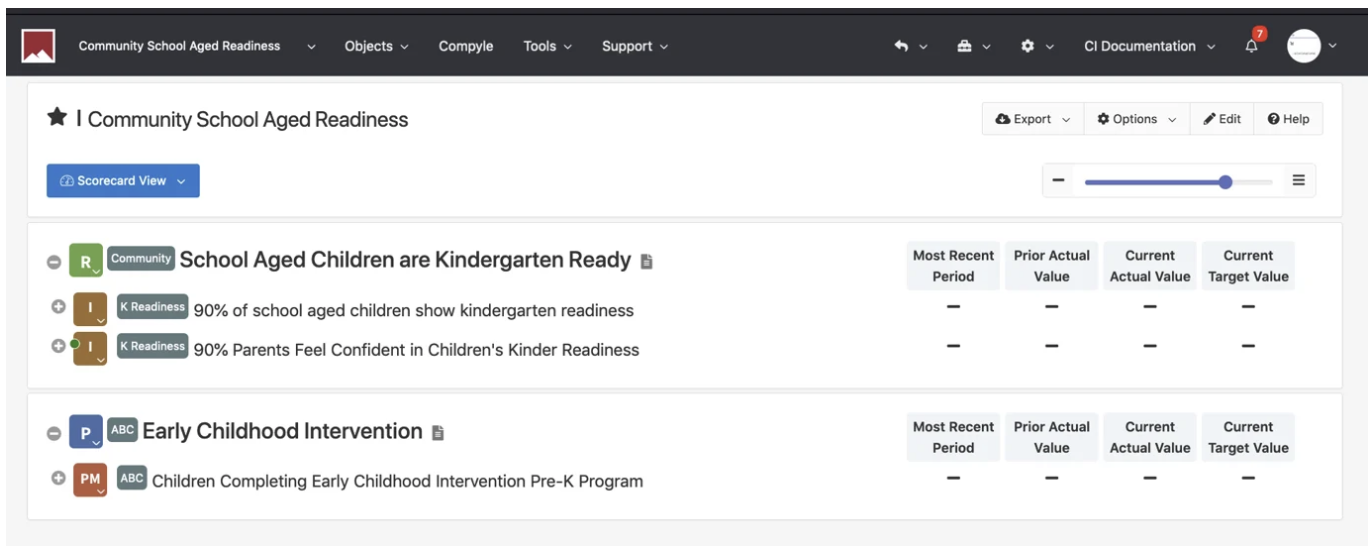Collapse the Early Childhood Intervention program section

pos(54,433)
